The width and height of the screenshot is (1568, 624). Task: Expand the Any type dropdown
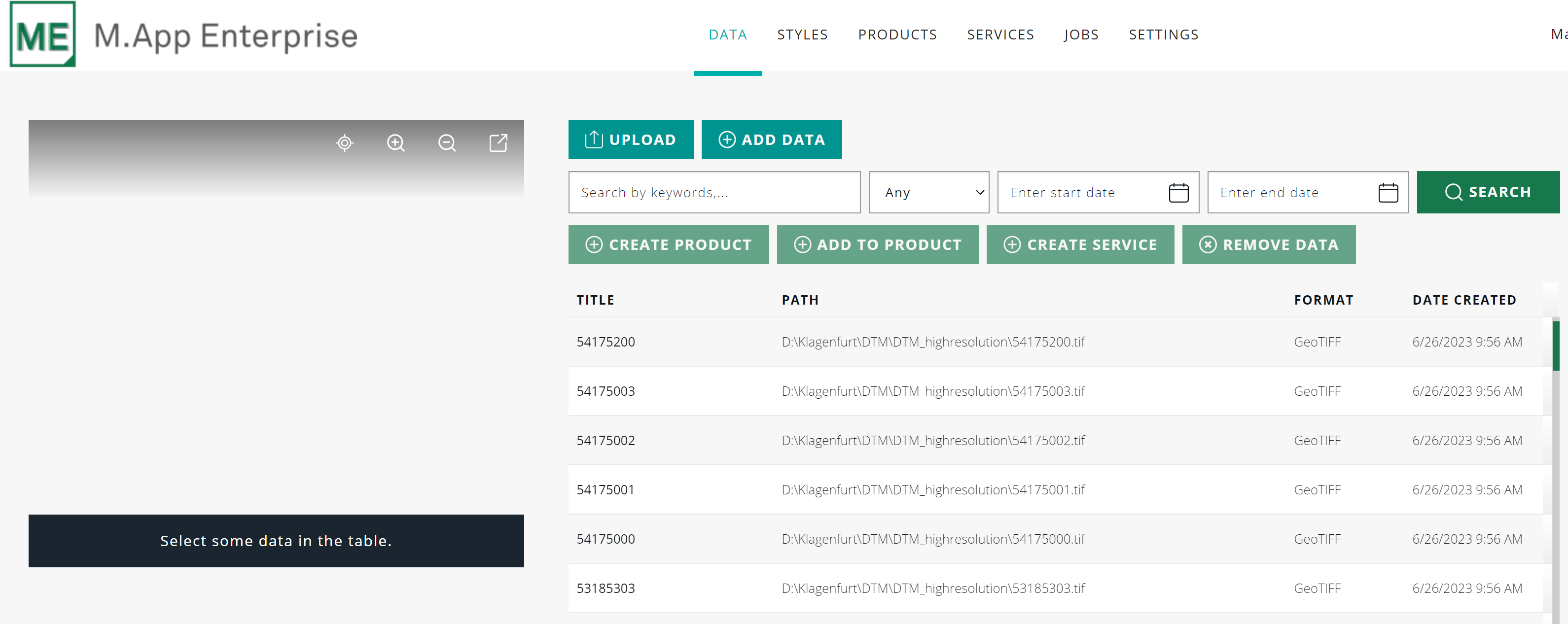click(928, 193)
